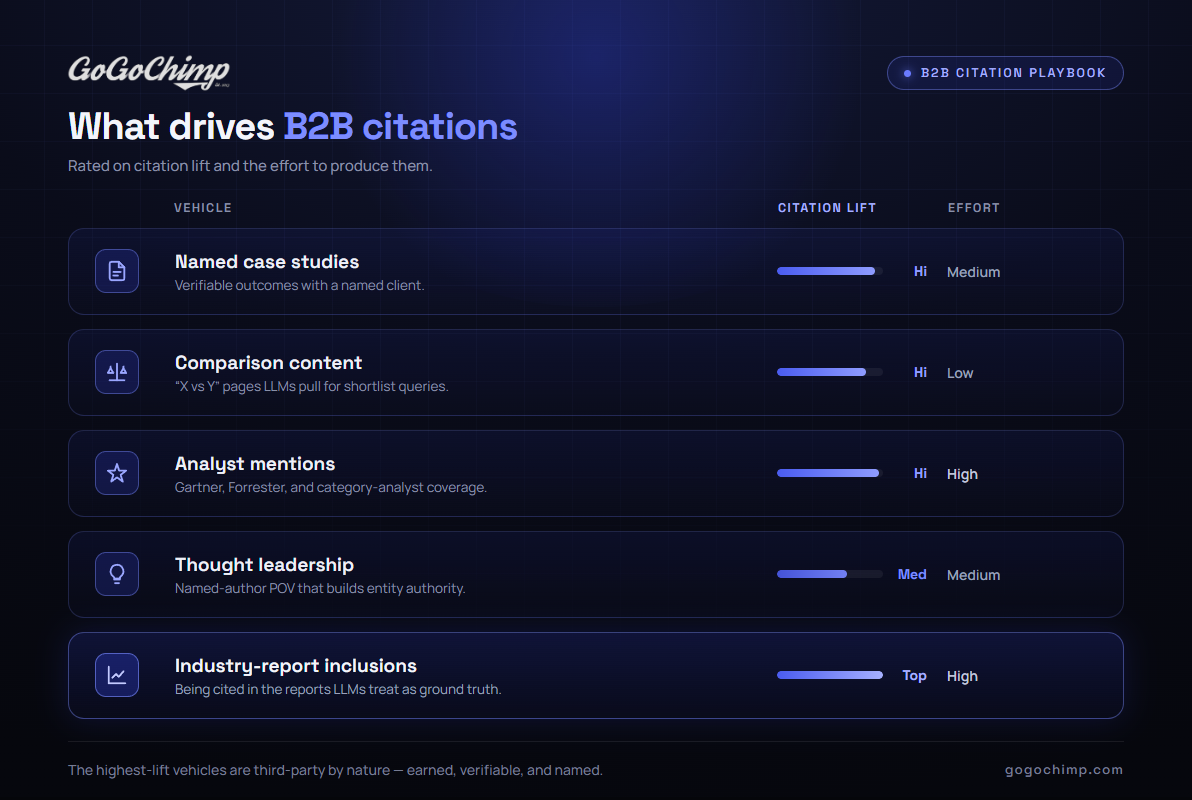The image size is (1192, 800).
Task: Click the Hi rating in Comparison content row
Action: [x=920, y=373]
